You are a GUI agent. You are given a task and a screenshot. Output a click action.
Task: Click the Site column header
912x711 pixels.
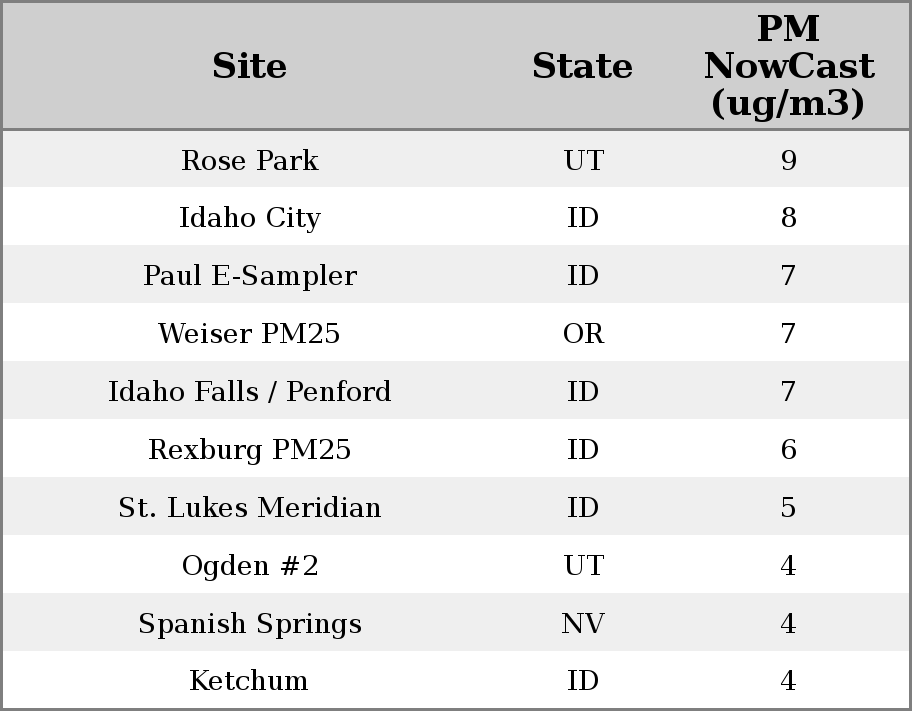tap(249, 66)
